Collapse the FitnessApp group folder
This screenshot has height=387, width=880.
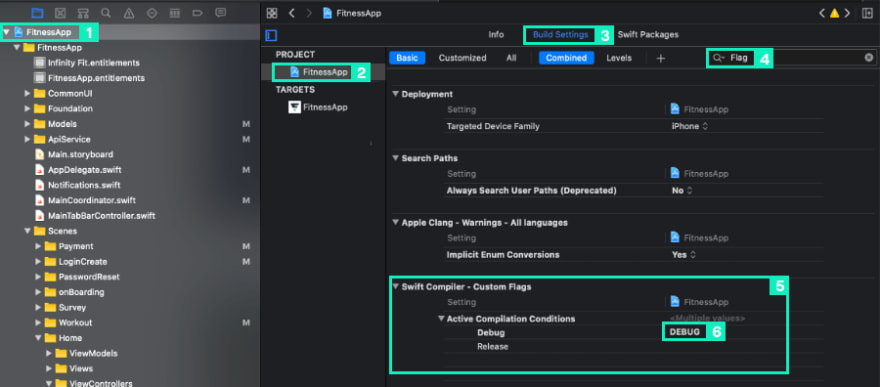17,48
